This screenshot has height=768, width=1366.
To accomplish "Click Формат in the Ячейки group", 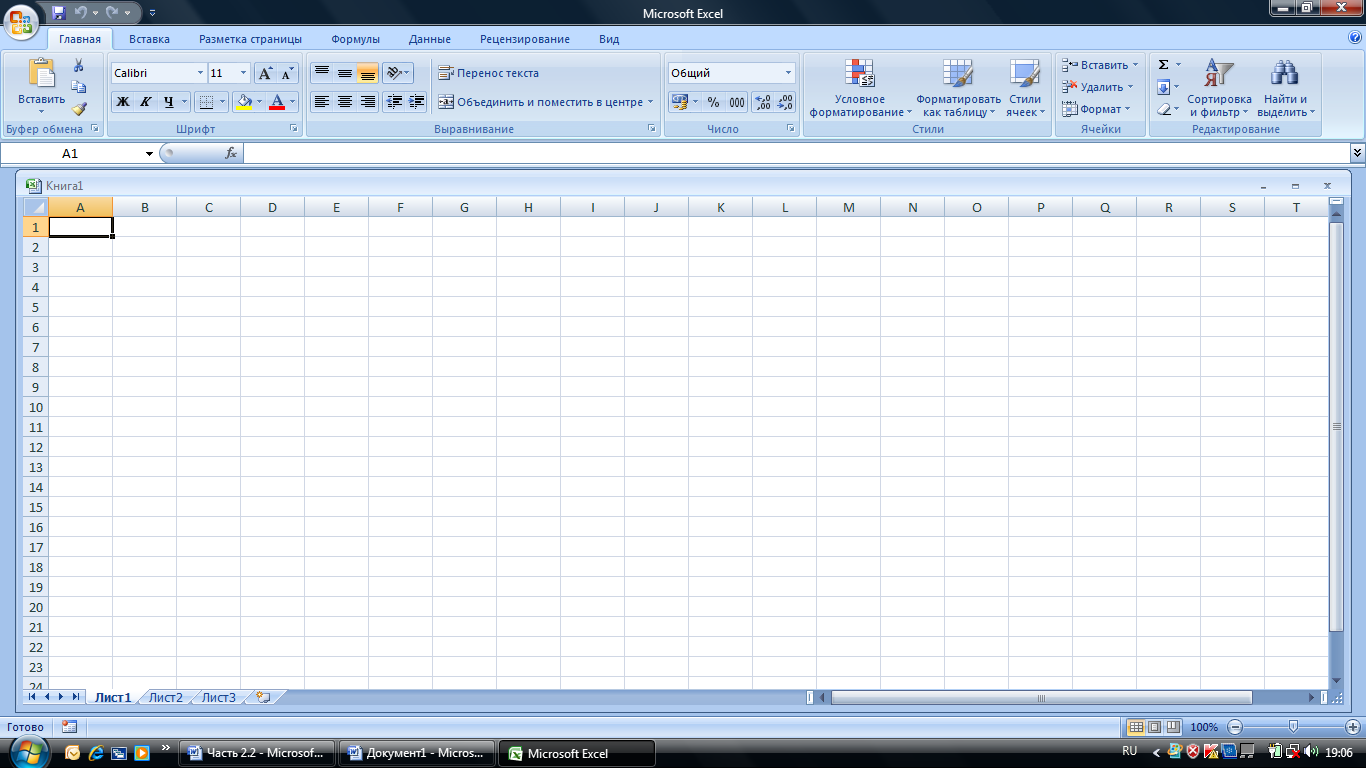I will click(1095, 109).
